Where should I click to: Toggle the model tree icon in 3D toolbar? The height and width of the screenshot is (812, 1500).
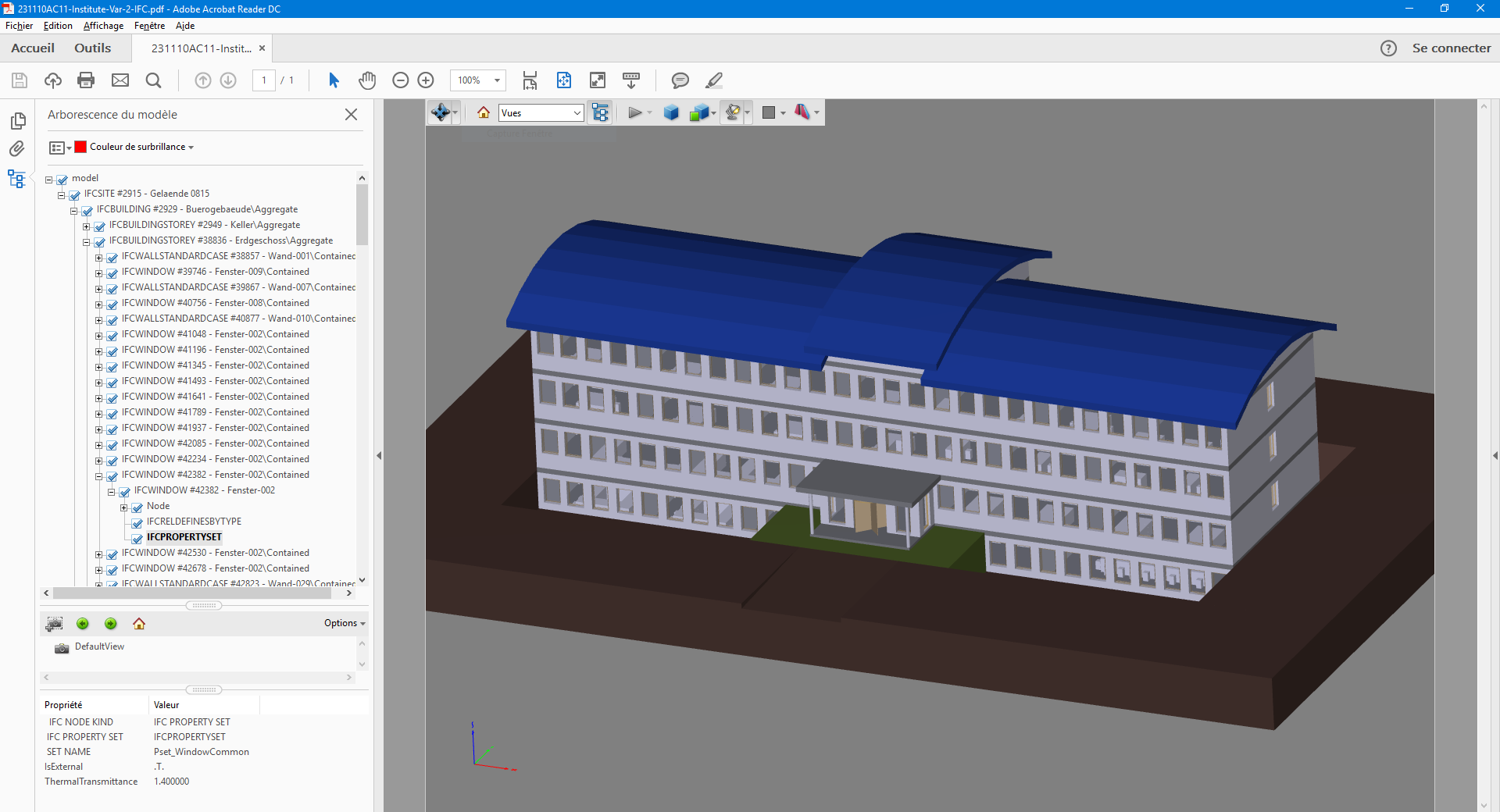click(x=600, y=113)
